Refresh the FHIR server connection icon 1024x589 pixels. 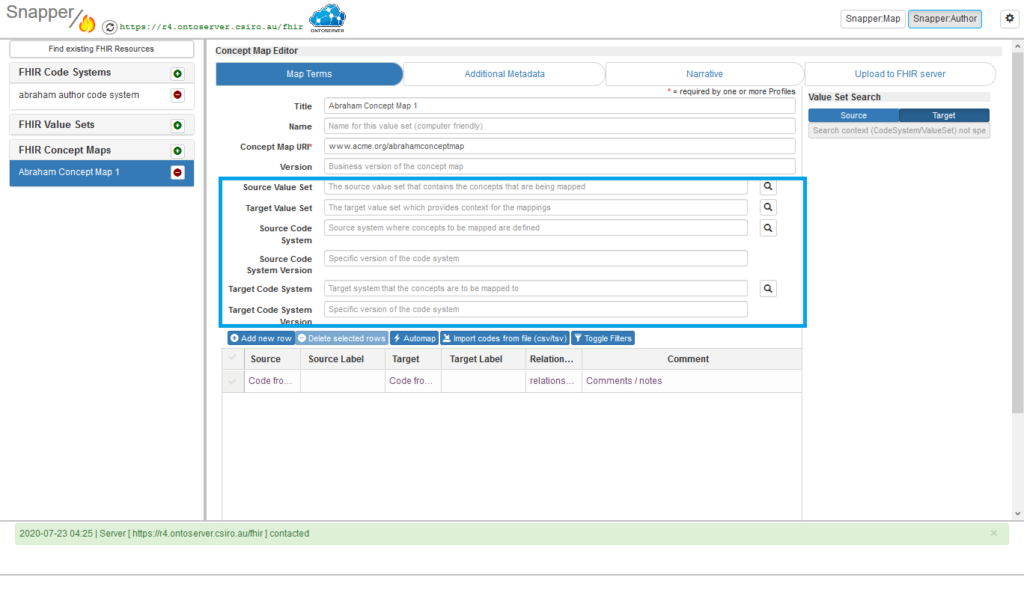(109, 27)
